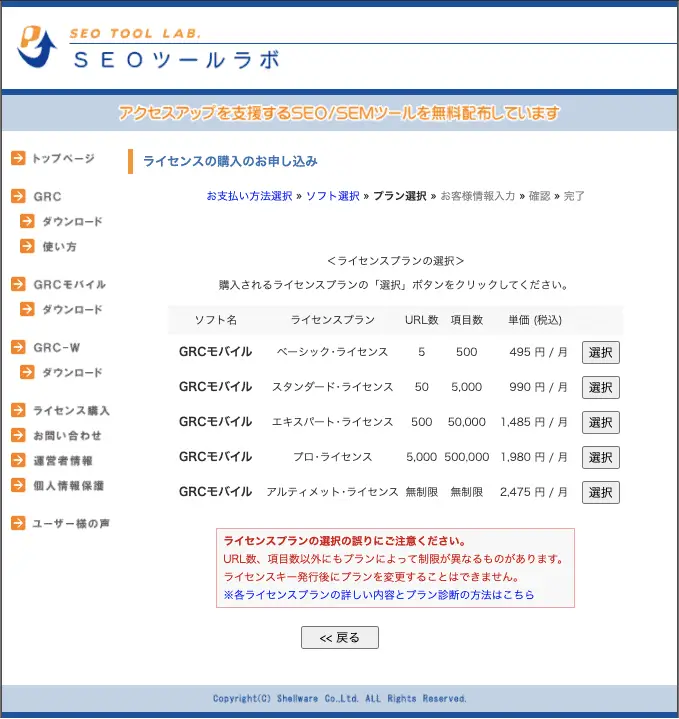Select the アルティメット・ライセンス plan button

(601, 492)
